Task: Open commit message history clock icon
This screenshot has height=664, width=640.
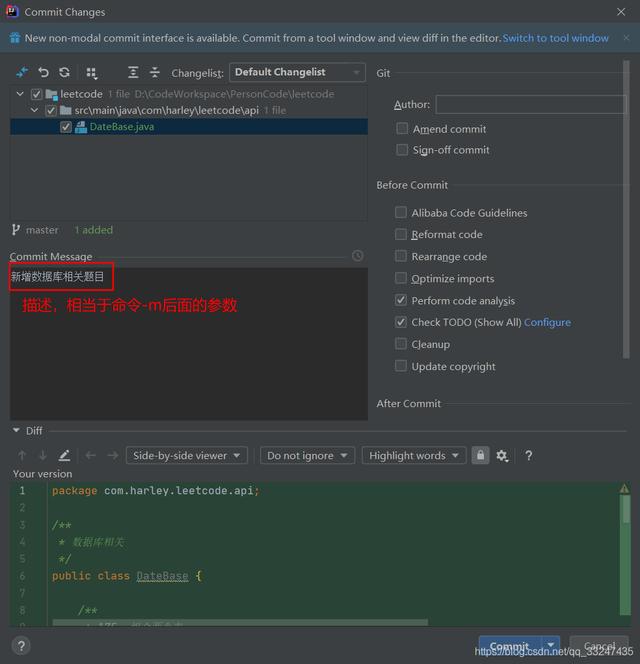Action: click(357, 256)
